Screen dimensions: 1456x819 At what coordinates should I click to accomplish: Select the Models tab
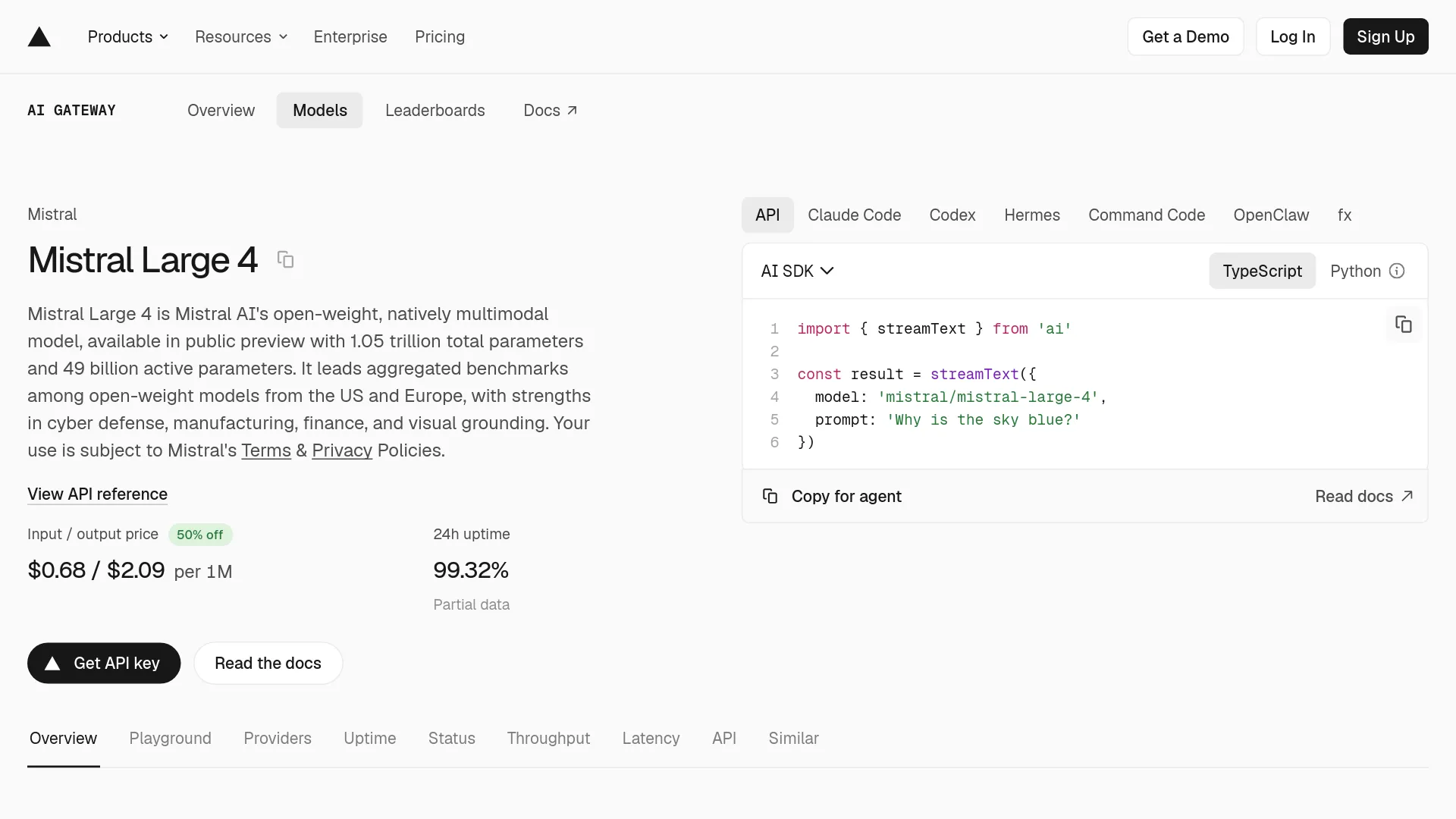click(x=320, y=110)
